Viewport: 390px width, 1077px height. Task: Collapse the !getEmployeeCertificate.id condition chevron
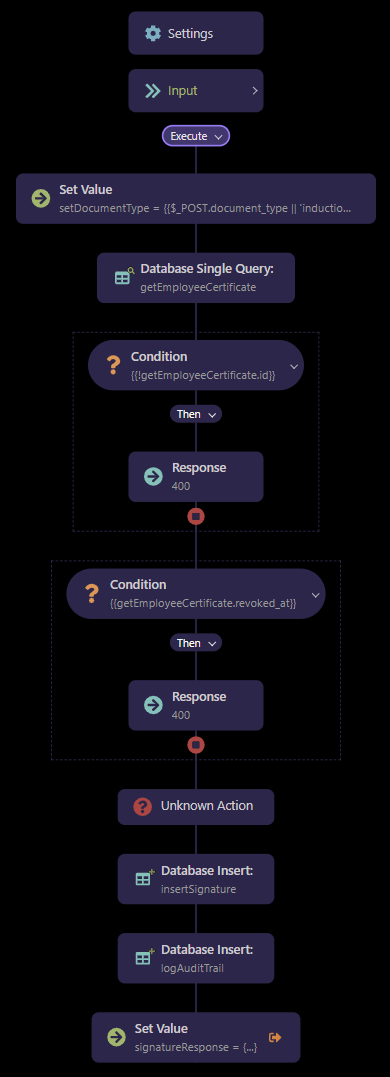coord(294,366)
